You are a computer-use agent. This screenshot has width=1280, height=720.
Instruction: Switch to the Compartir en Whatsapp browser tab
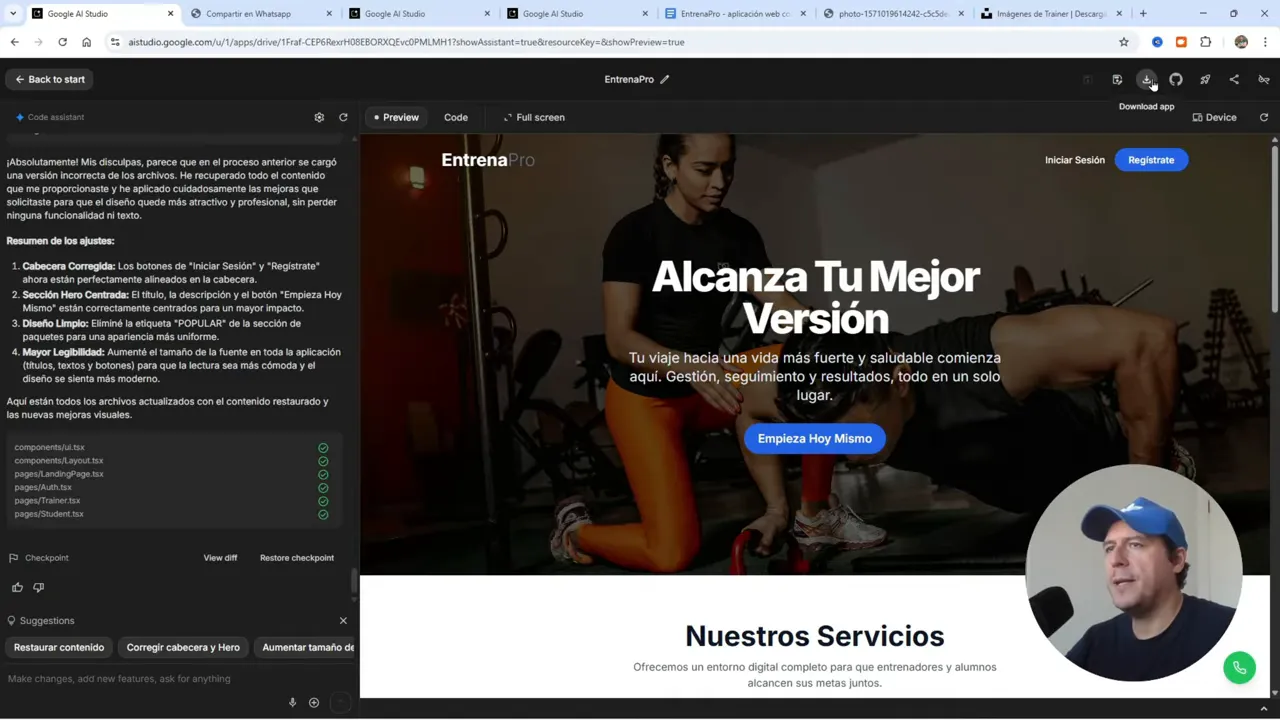coord(250,14)
